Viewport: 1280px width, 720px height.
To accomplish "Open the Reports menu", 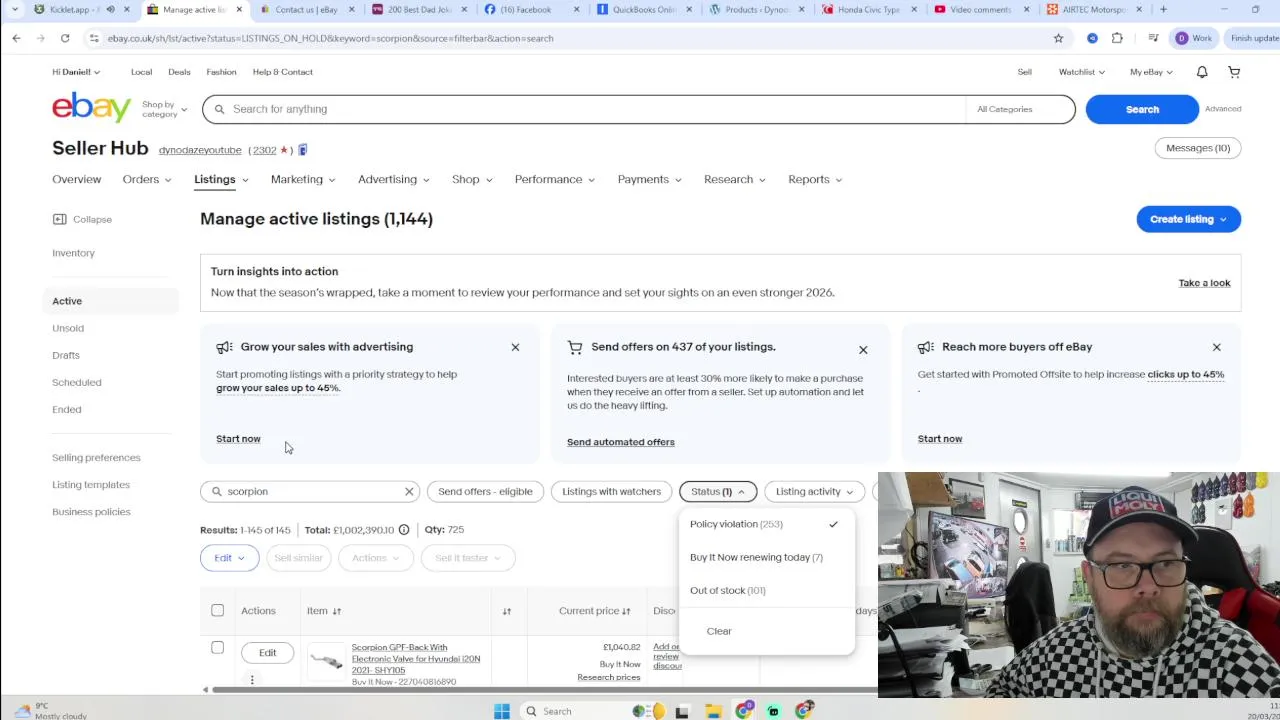I will pos(814,179).
